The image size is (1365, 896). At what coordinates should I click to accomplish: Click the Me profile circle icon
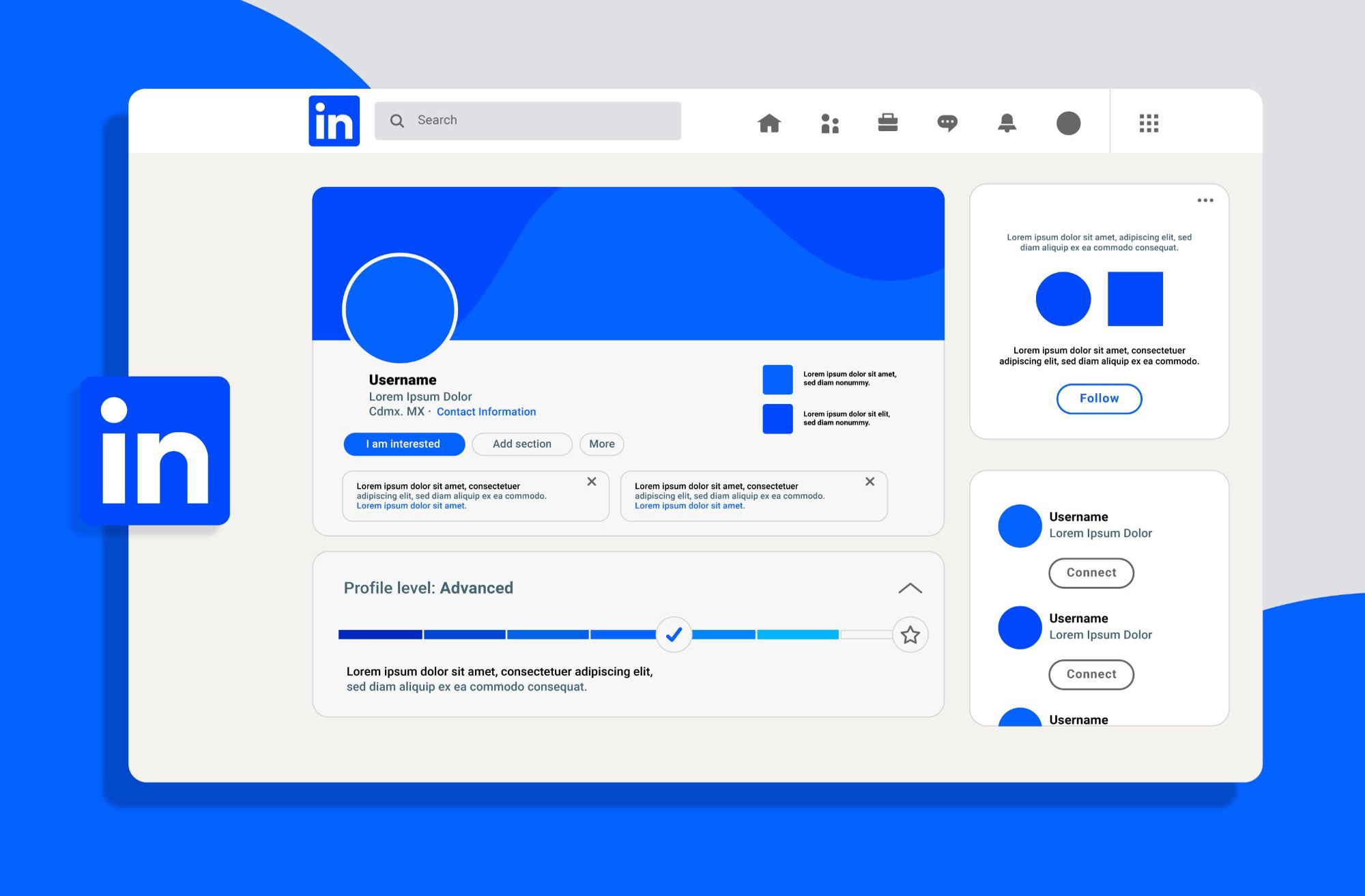click(1067, 123)
